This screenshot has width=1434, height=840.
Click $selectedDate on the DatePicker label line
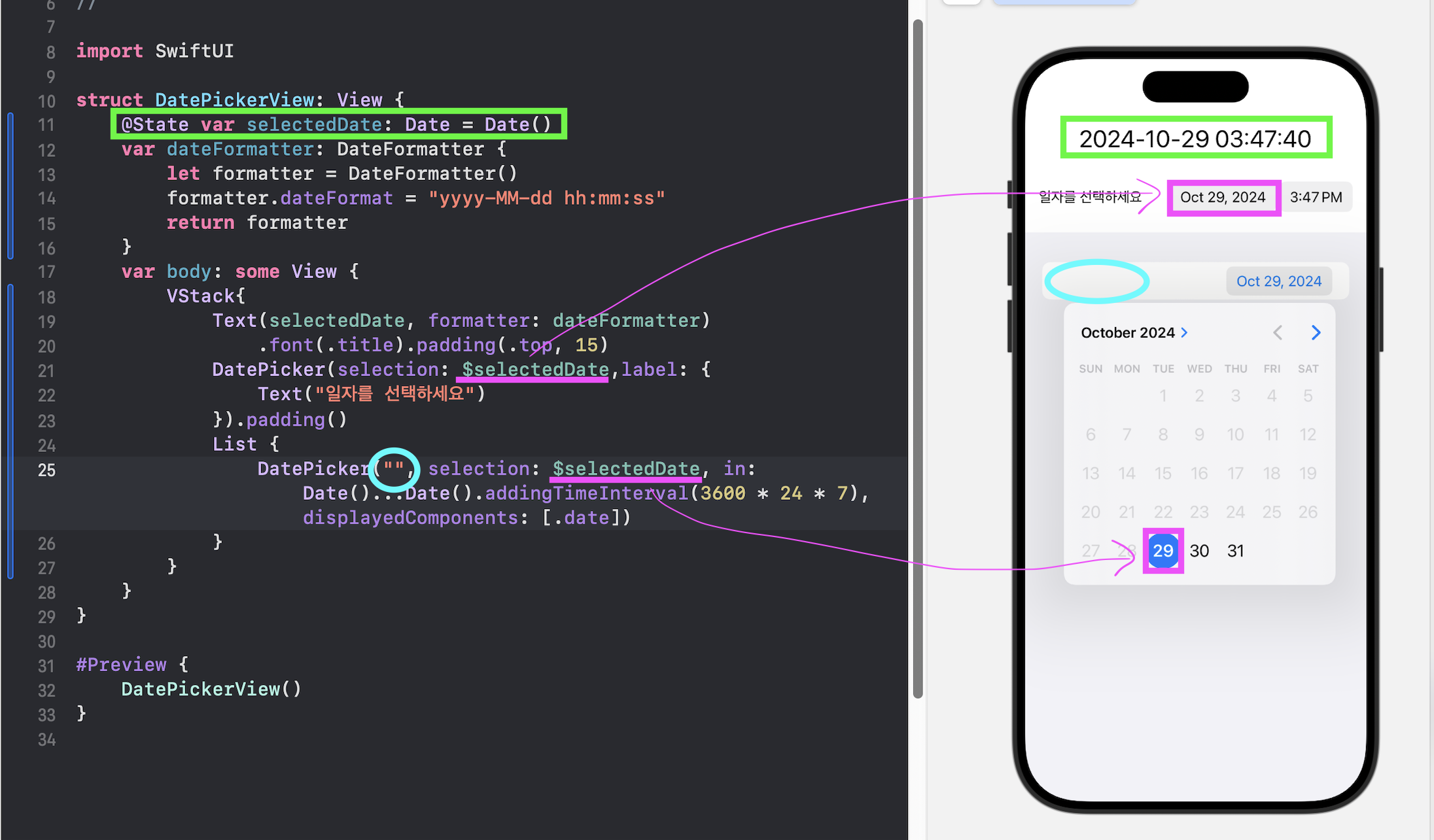[534, 370]
